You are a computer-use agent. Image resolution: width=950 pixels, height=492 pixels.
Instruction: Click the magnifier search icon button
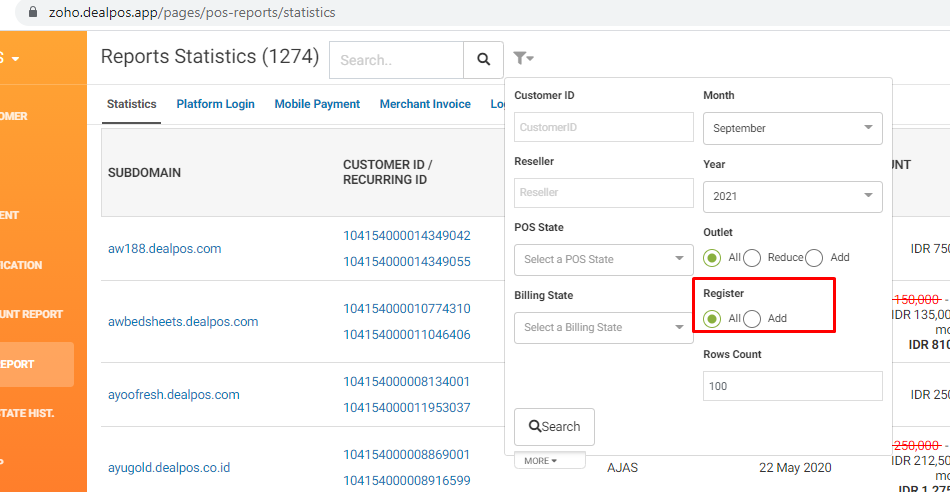[483, 60]
